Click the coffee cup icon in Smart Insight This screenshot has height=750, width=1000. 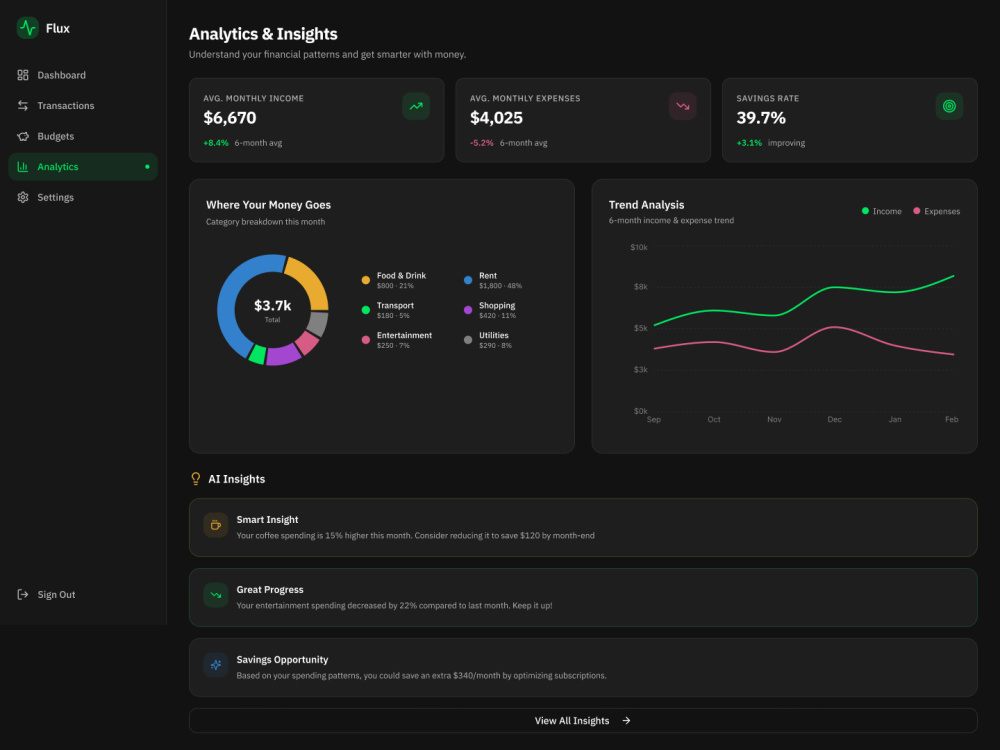click(216, 525)
